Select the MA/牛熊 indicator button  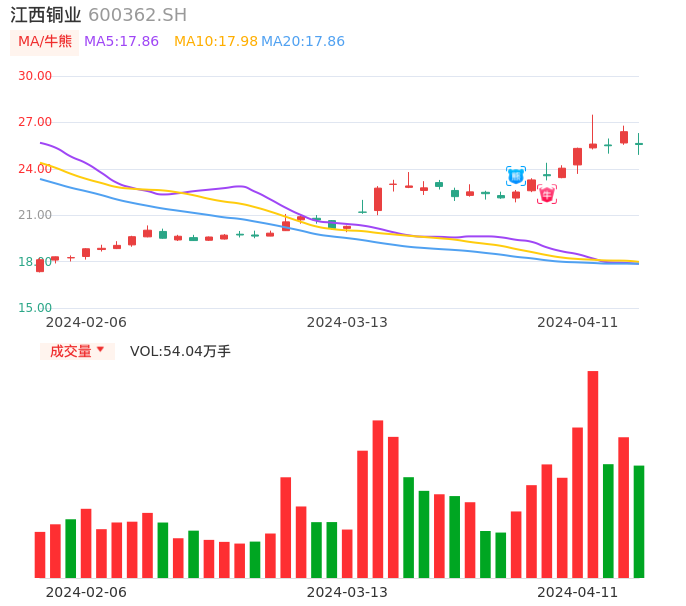point(45,42)
